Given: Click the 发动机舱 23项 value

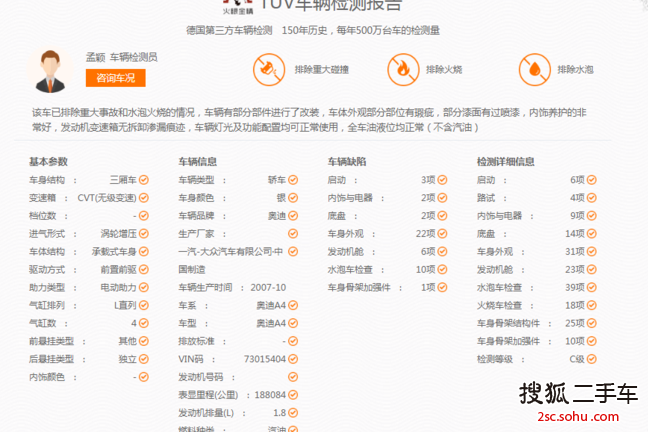Looking at the screenshot, I should coord(575,270).
